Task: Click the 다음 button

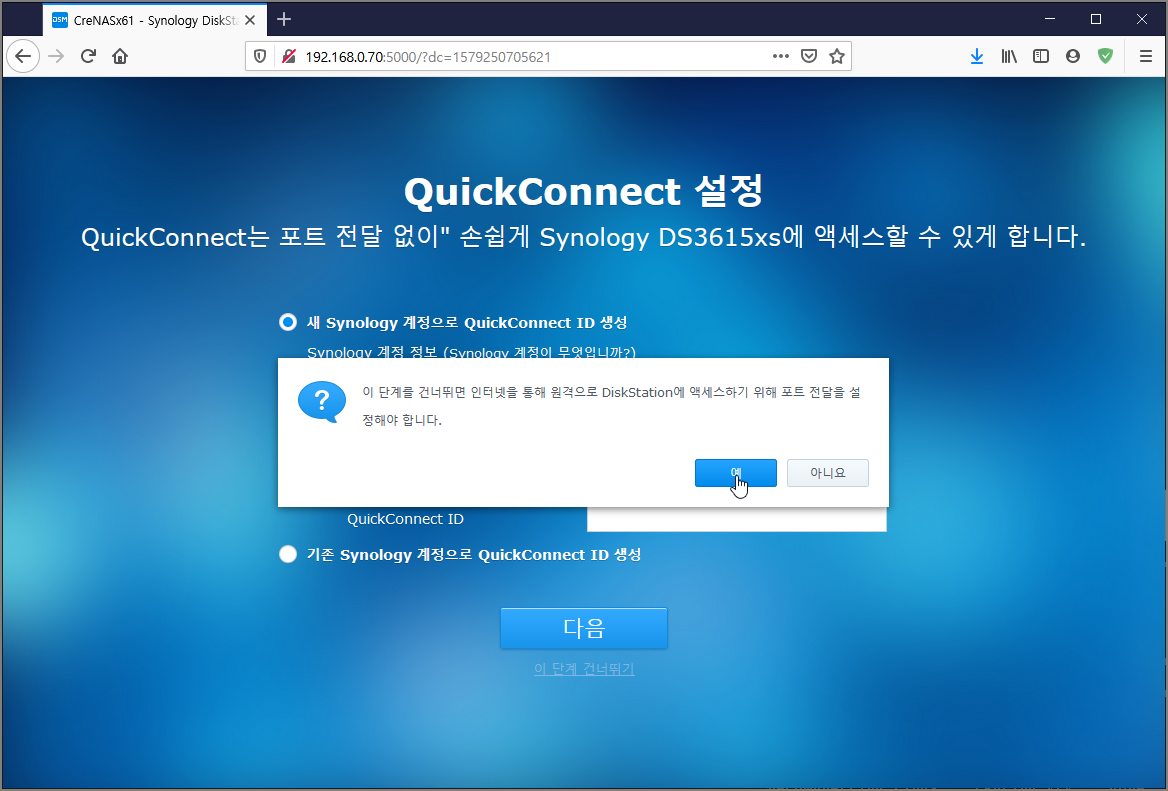Action: pyautogui.click(x=584, y=628)
